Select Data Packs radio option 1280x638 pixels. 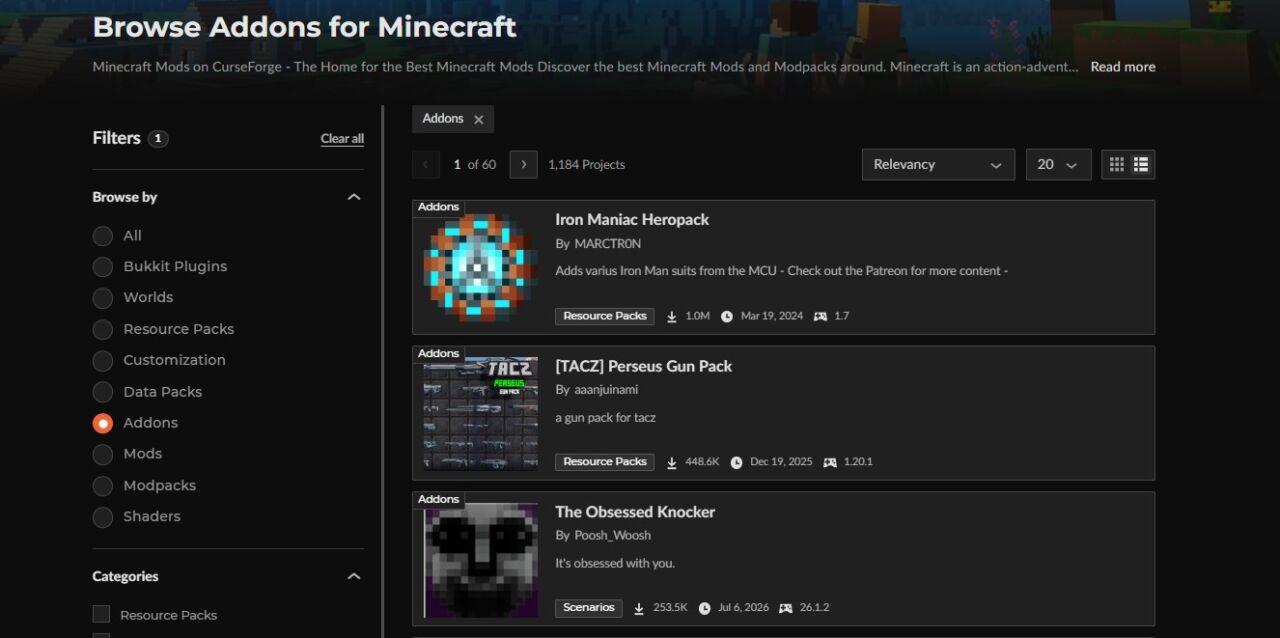click(102, 392)
